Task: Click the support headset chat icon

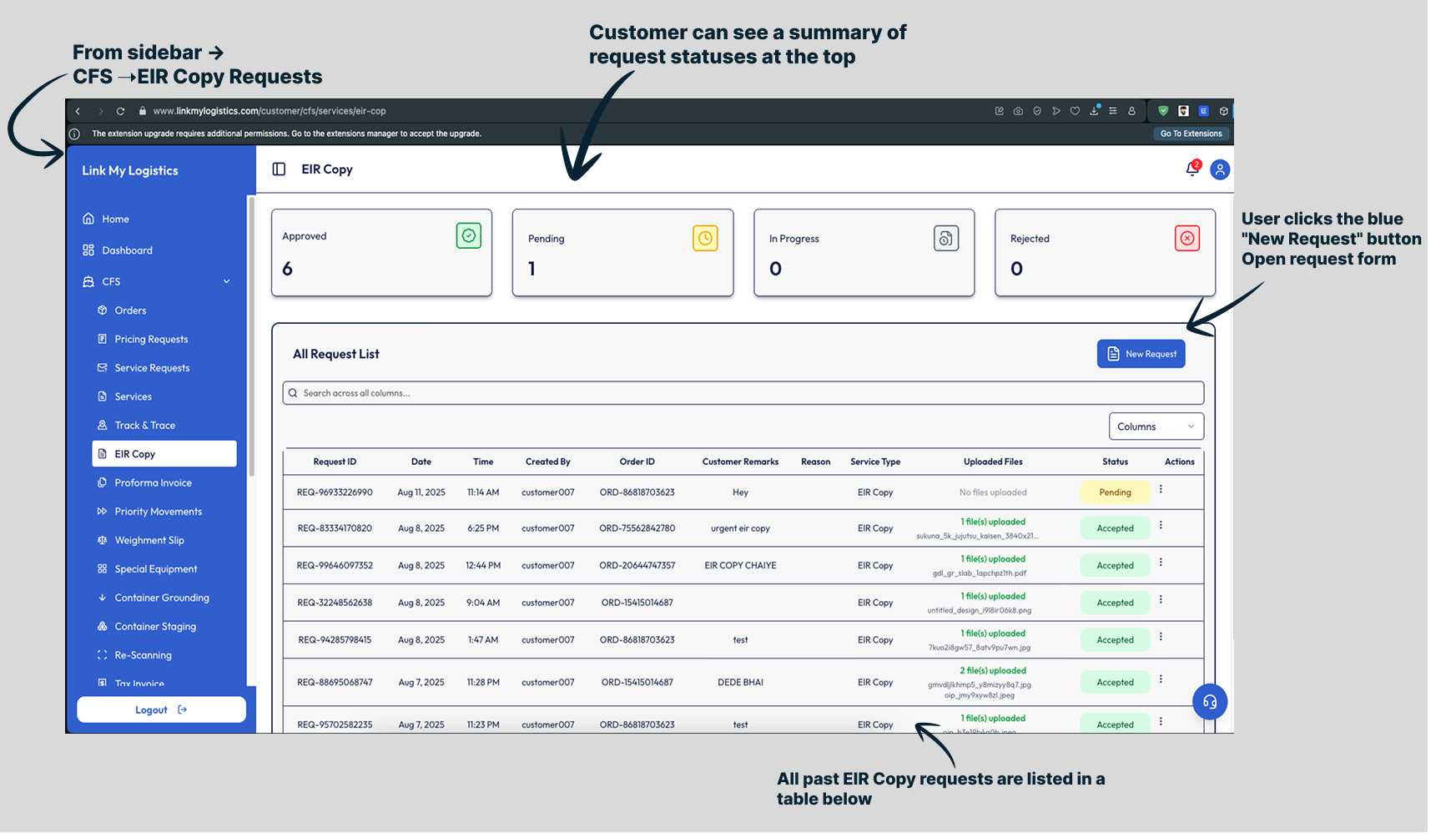Action: tap(1209, 702)
